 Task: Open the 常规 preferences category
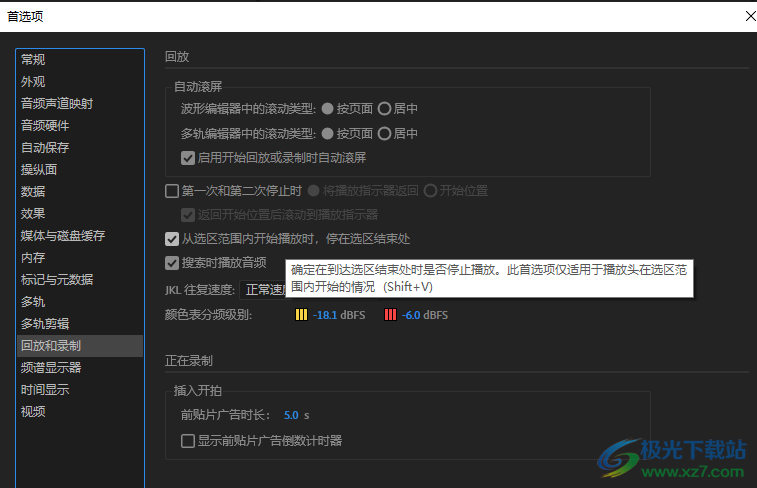point(33,60)
